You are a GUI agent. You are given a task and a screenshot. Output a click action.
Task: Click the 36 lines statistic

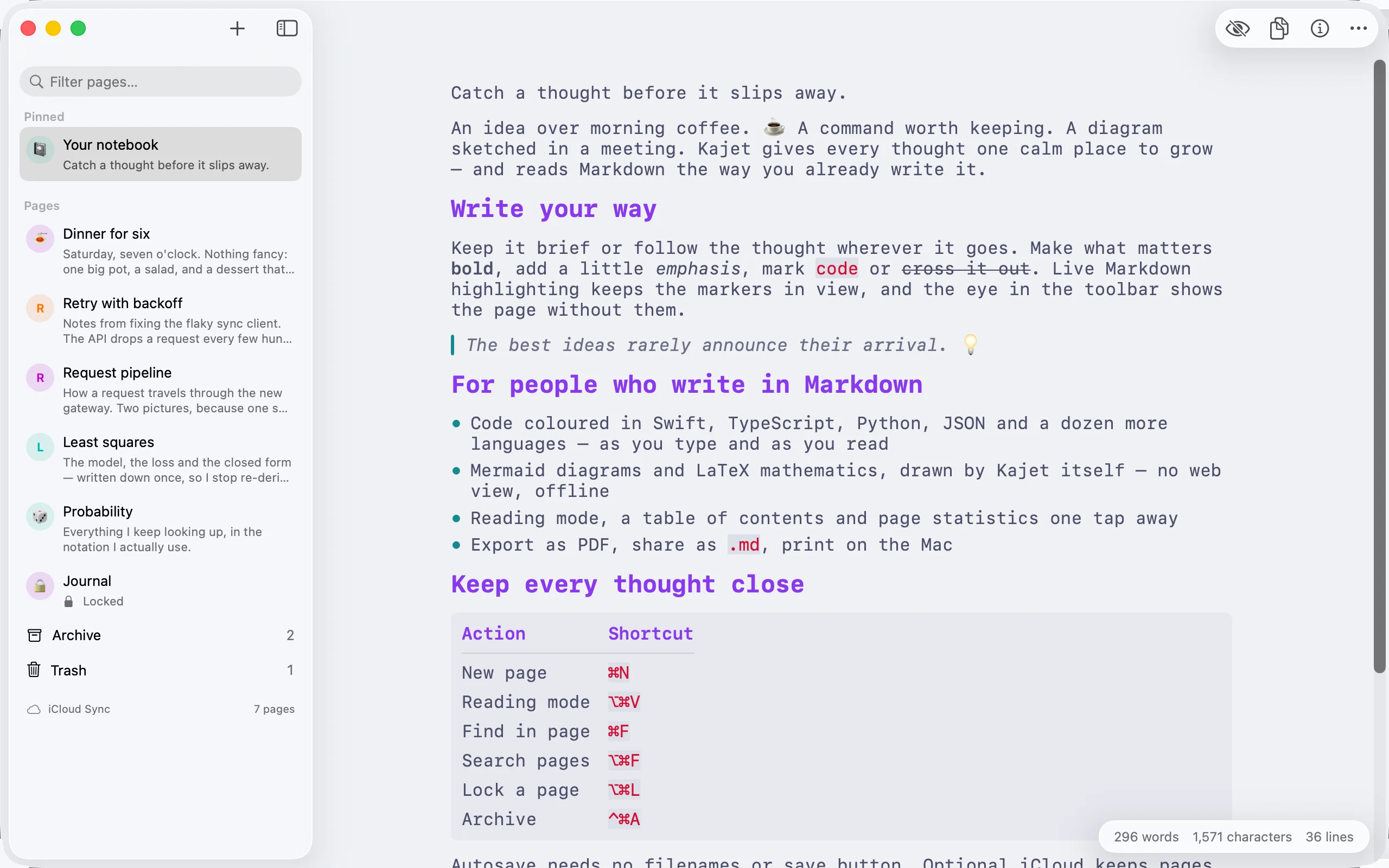coord(1329,837)
